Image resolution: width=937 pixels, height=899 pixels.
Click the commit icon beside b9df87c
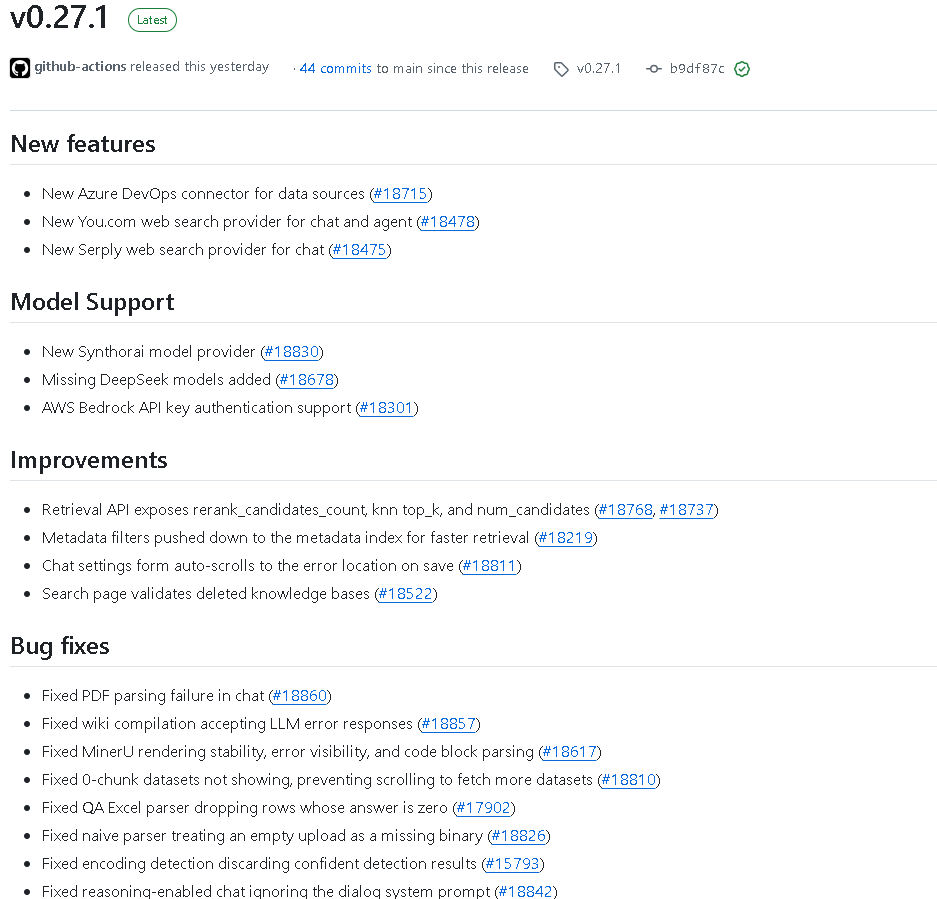pyautogui.click(x=654, y=69)
